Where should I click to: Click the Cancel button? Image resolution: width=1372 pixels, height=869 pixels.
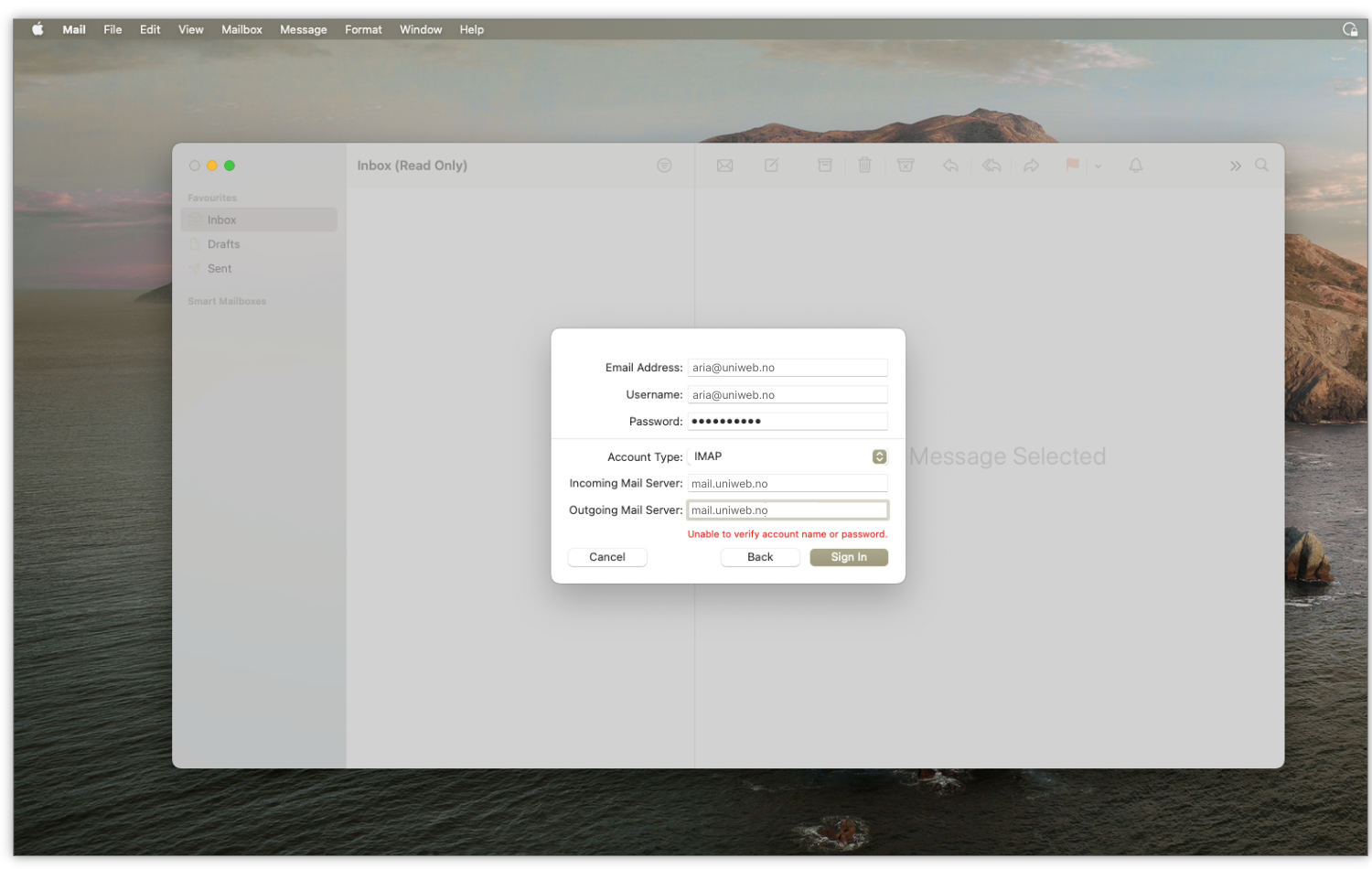(607, 557)
